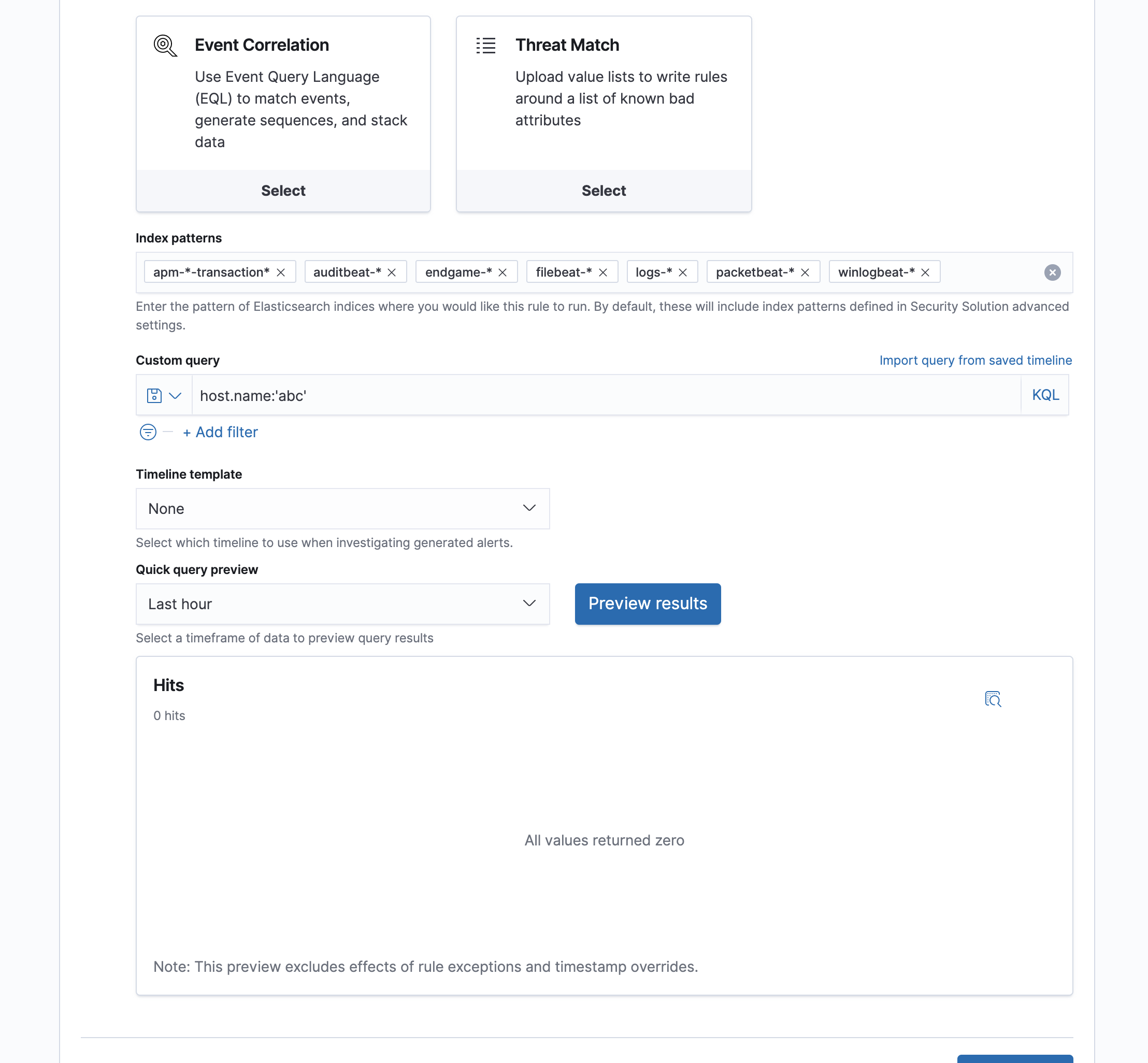
Task: Clear all index patterns with circle X
Action: [1052, 272]
